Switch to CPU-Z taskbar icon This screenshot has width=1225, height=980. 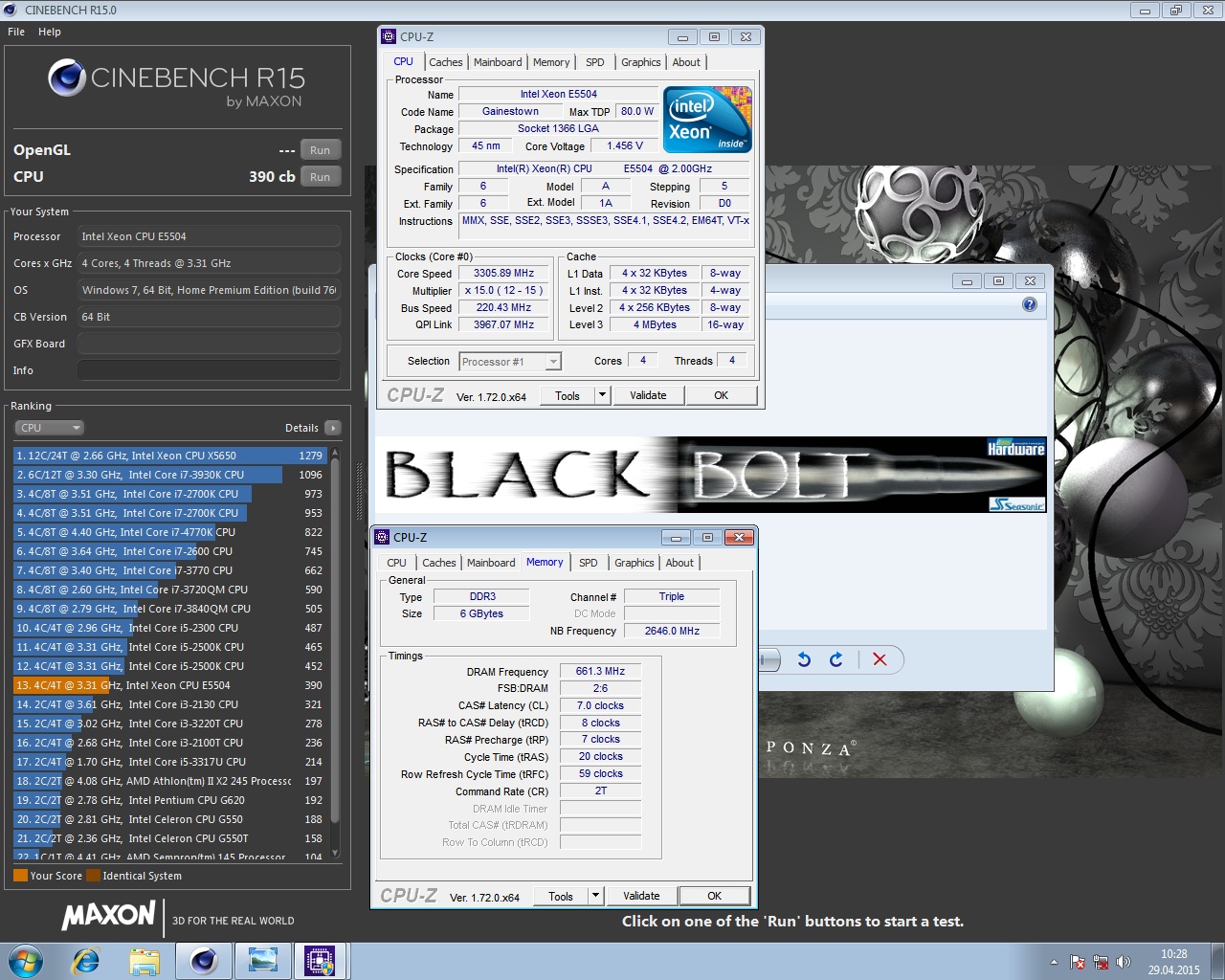pyautogui.click(x=320, y=960)
